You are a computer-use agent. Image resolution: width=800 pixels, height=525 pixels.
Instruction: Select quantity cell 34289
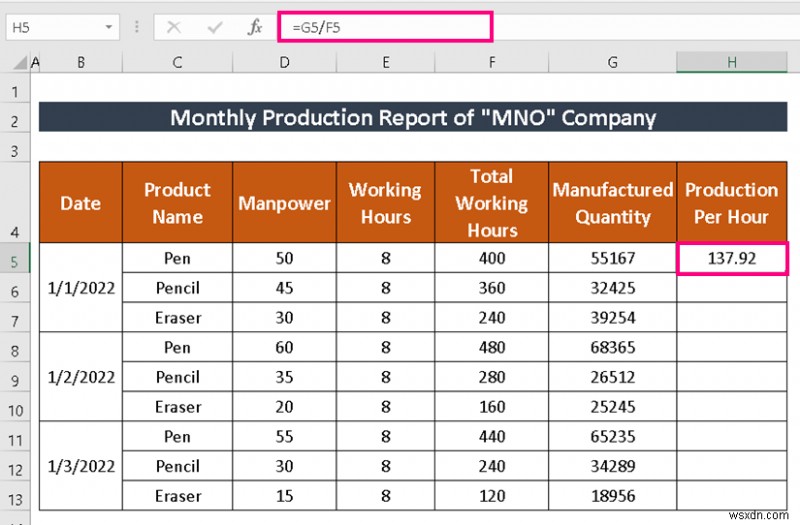tap(613, 466)
